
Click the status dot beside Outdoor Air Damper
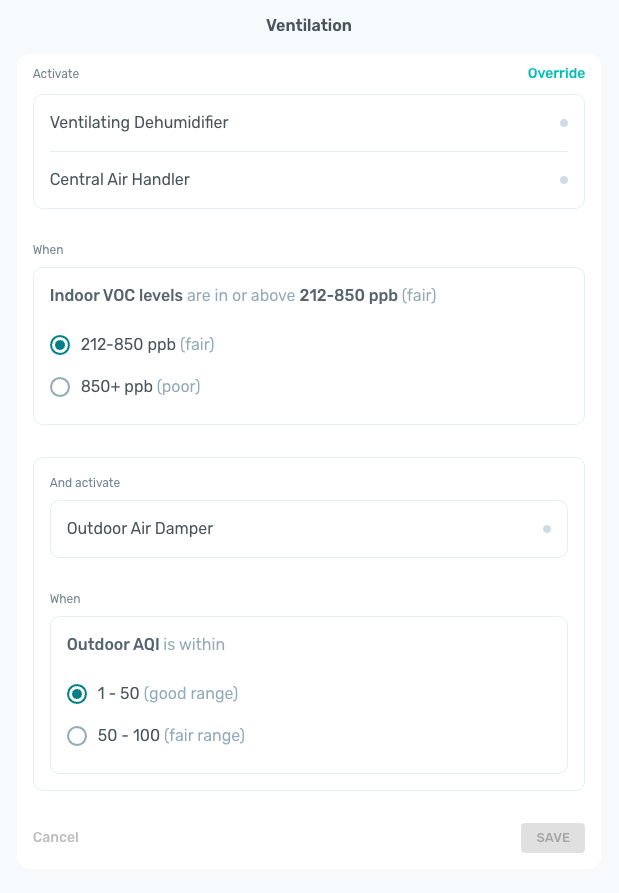click(547, 529)
